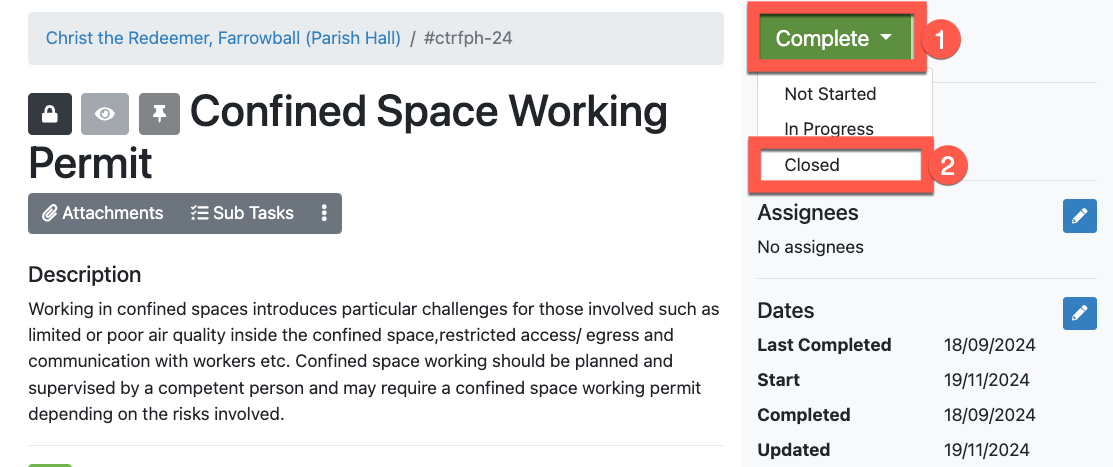The width and height of the screenshot is (1113, 467).
Task: Click pencil icon to edit Dates
Action: click(x=1079, y=313)
